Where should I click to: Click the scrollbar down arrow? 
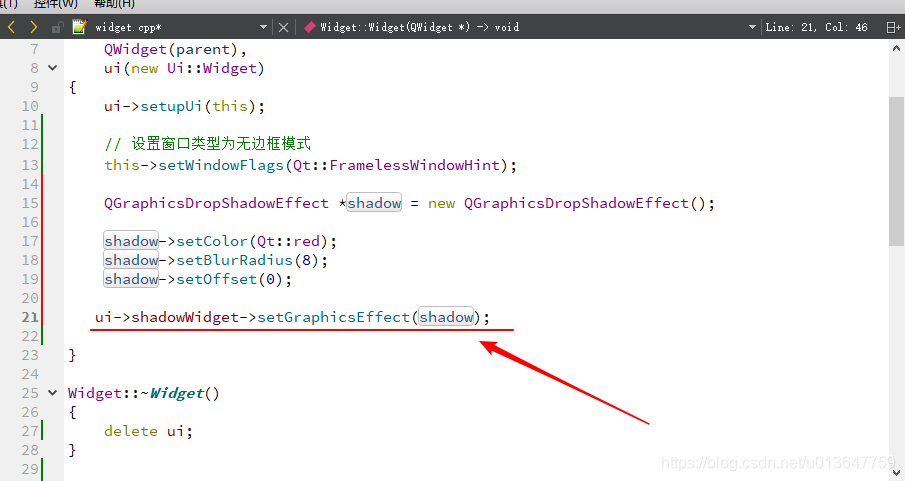(896, 472)
